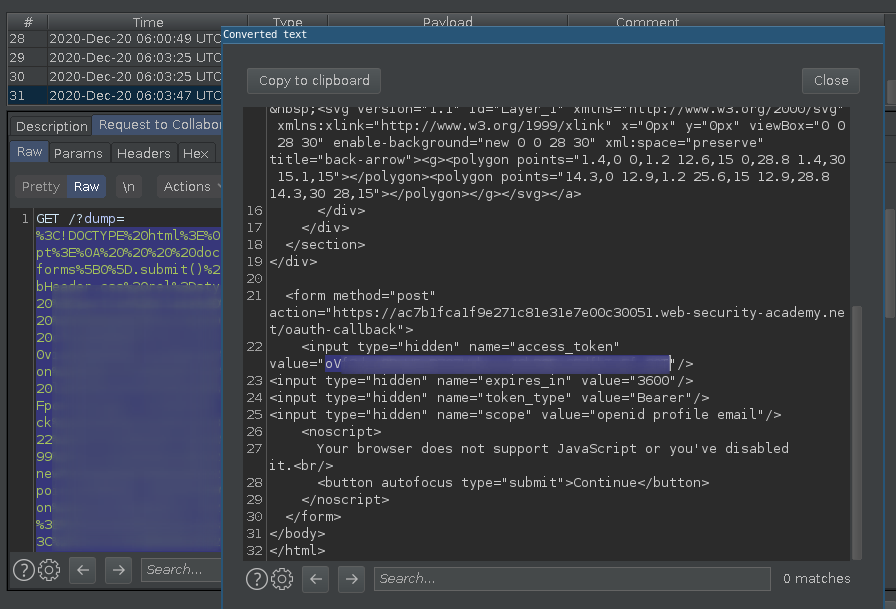The width and height of the screenshot is (896, 609).
Task: Go to next match in request panel
Action: coord(118,570)
